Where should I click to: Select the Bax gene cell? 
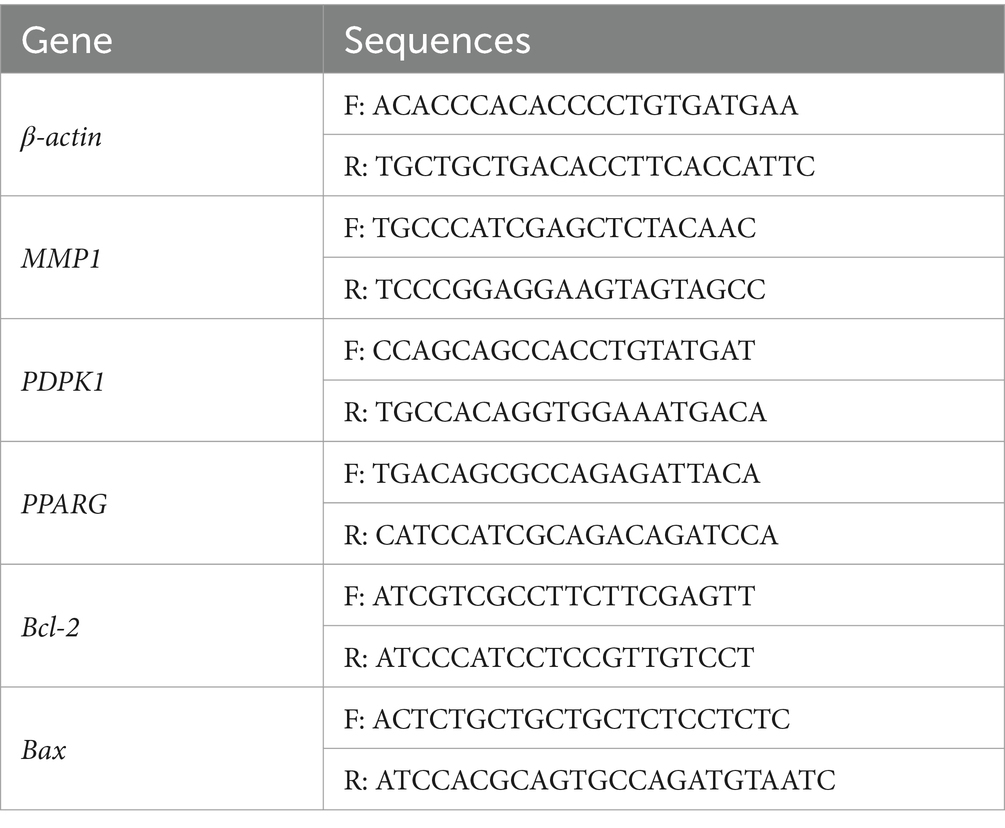162,749
